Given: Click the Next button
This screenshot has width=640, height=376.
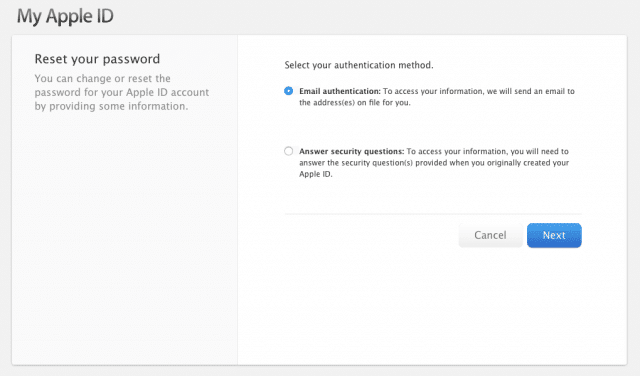Looking at the screenshot, I should click(x=554, y=235).
